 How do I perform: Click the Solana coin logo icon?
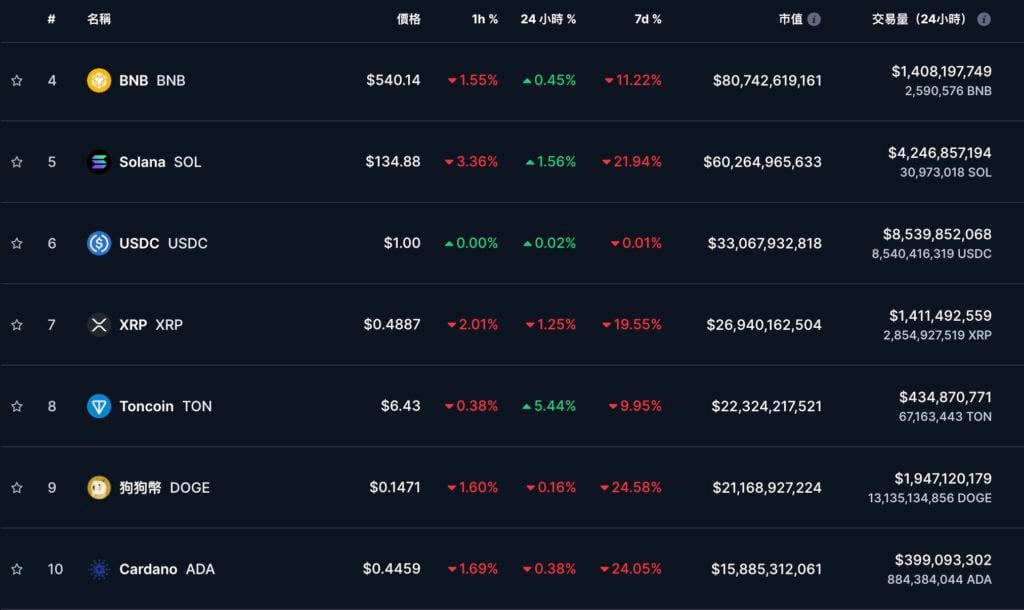(99, 162)
